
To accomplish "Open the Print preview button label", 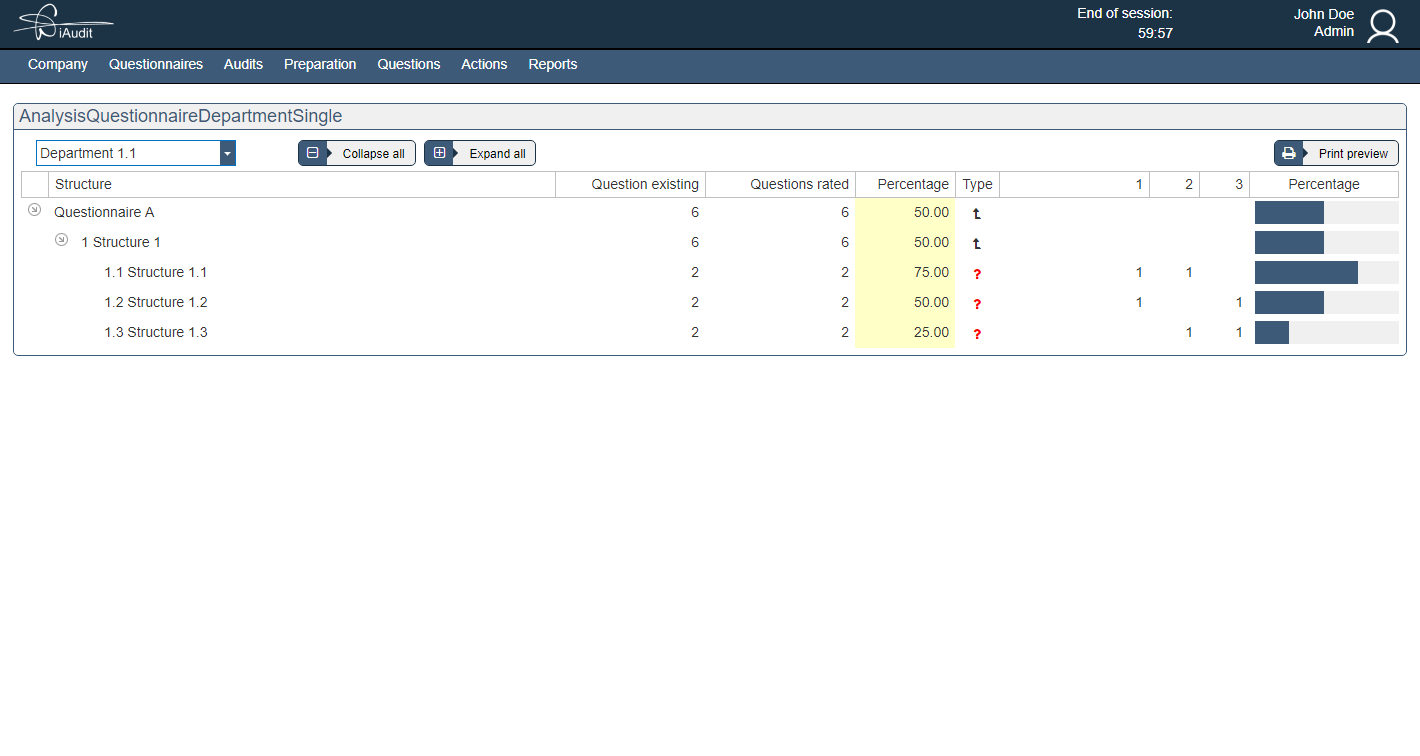I will 1353,154.
